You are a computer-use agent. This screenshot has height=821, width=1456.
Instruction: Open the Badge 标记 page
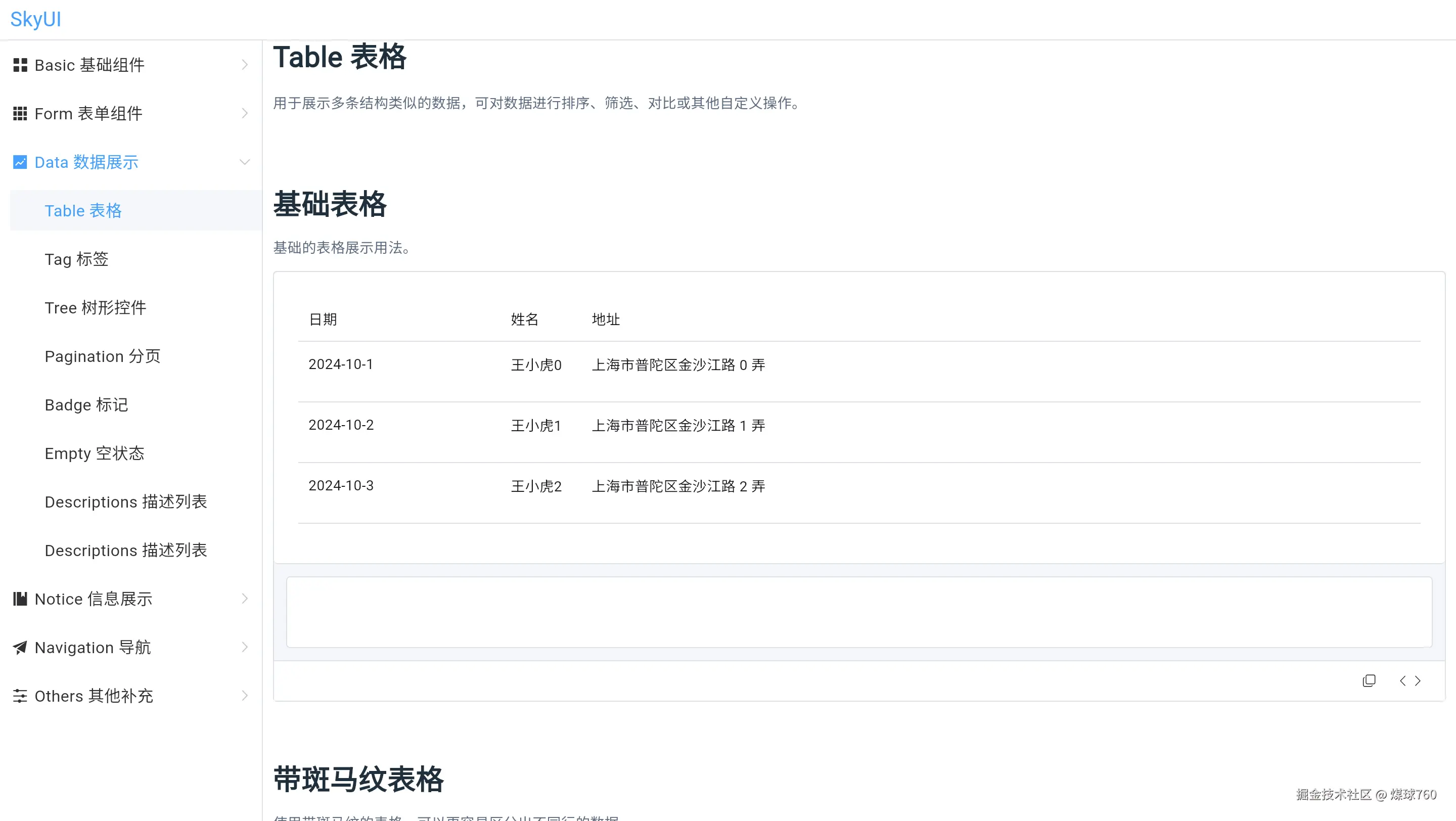(x=86, y=405)
